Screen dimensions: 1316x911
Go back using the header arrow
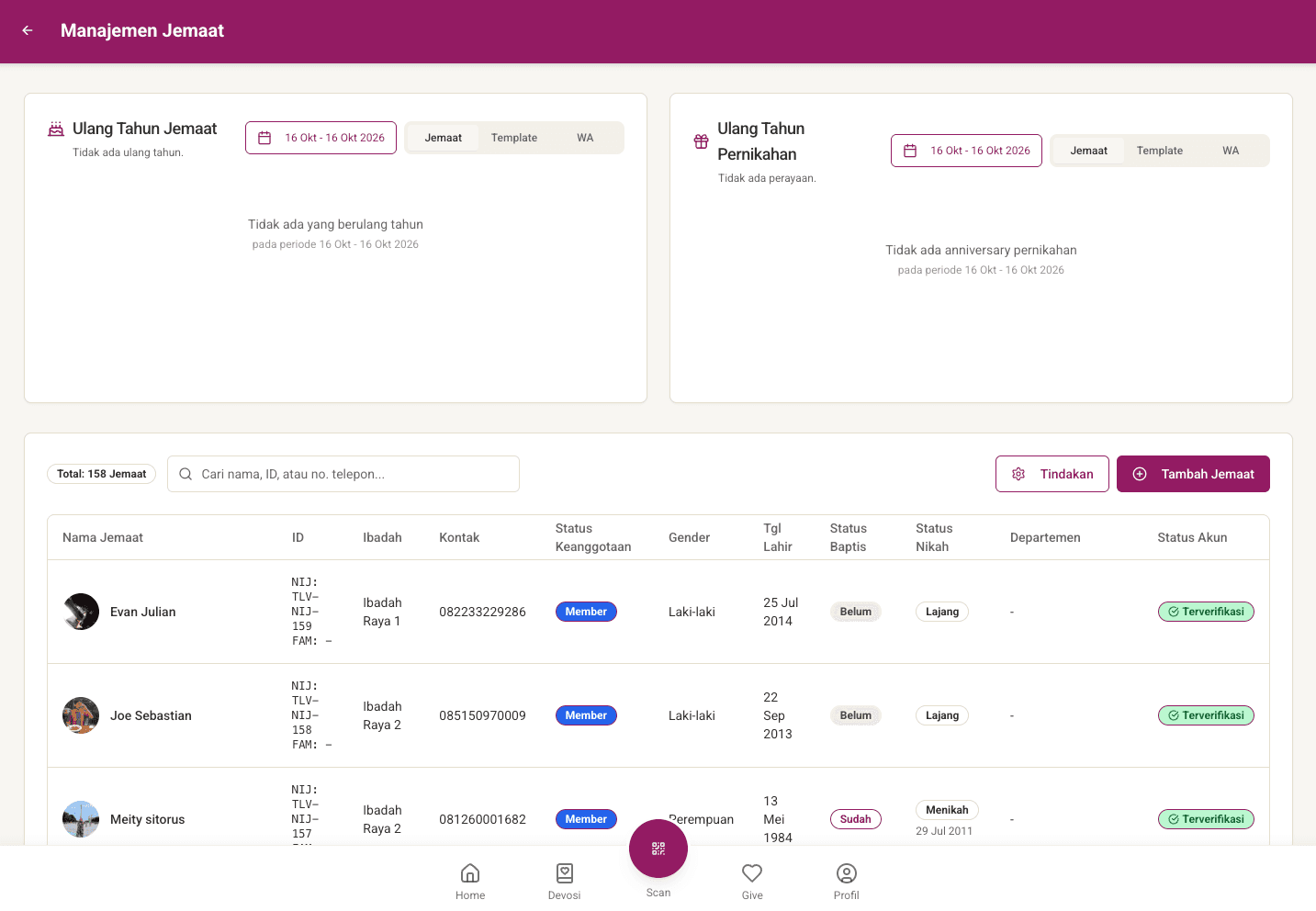coord(28,30)
